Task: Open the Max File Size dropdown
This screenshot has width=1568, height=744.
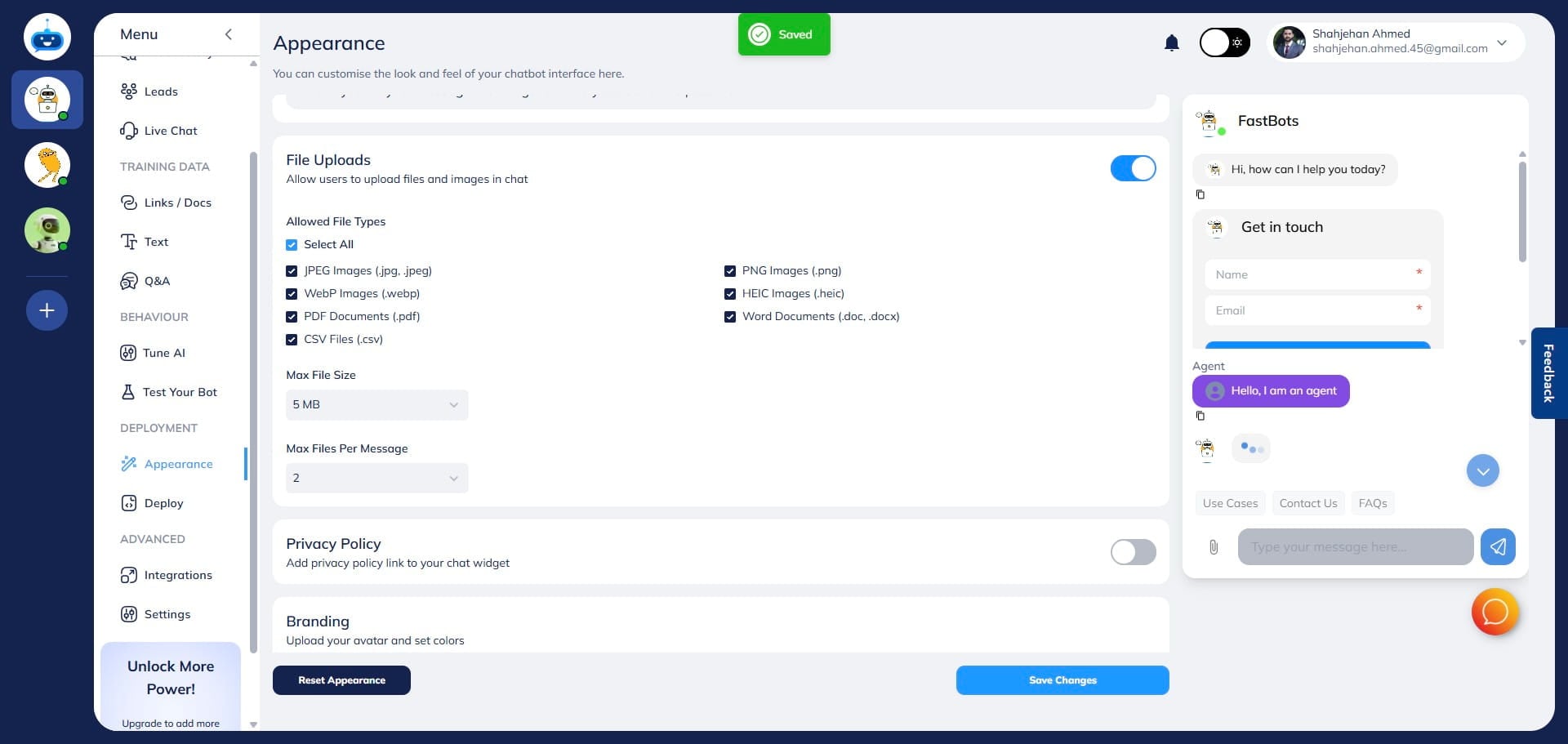Action: tap(376, 404)
